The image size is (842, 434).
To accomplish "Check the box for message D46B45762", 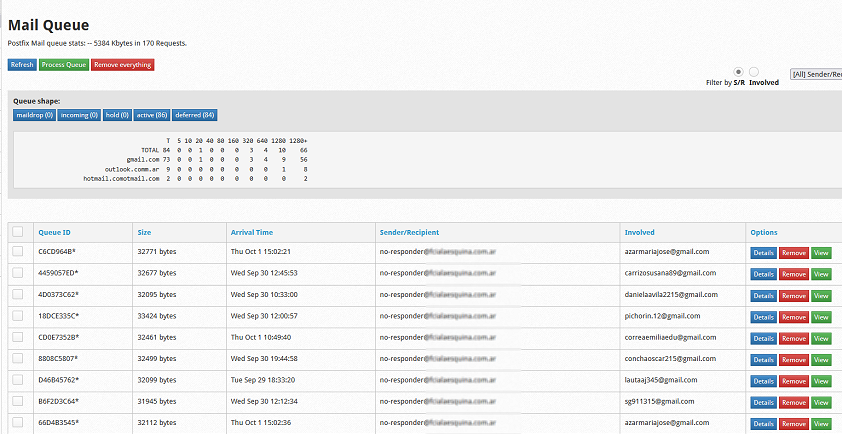I will (18, 379).
